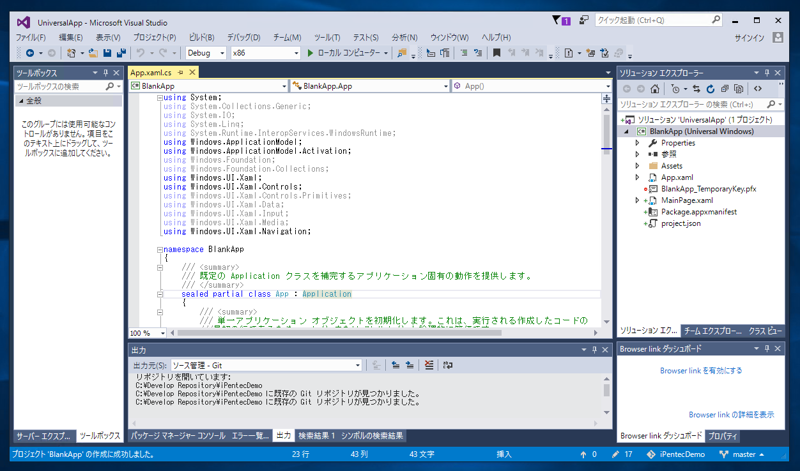
Task: Click Show All Files icon in Solution Explorer
Action: pyautogui.click(x=738, y=89)
